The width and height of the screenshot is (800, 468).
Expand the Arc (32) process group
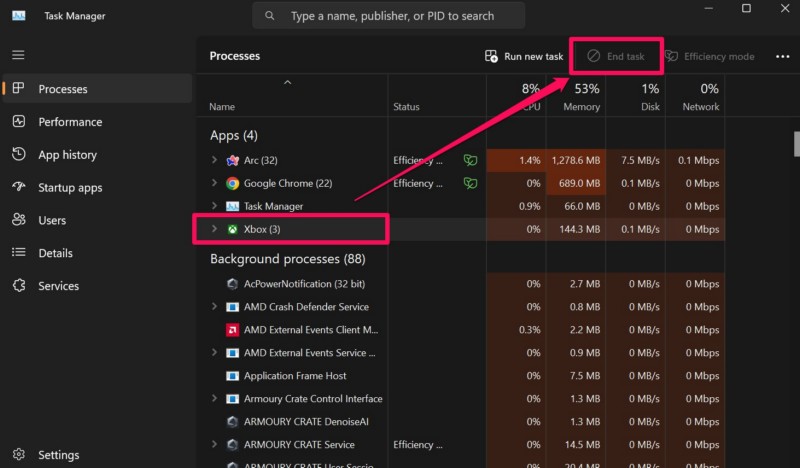click(x=214, y=160)
